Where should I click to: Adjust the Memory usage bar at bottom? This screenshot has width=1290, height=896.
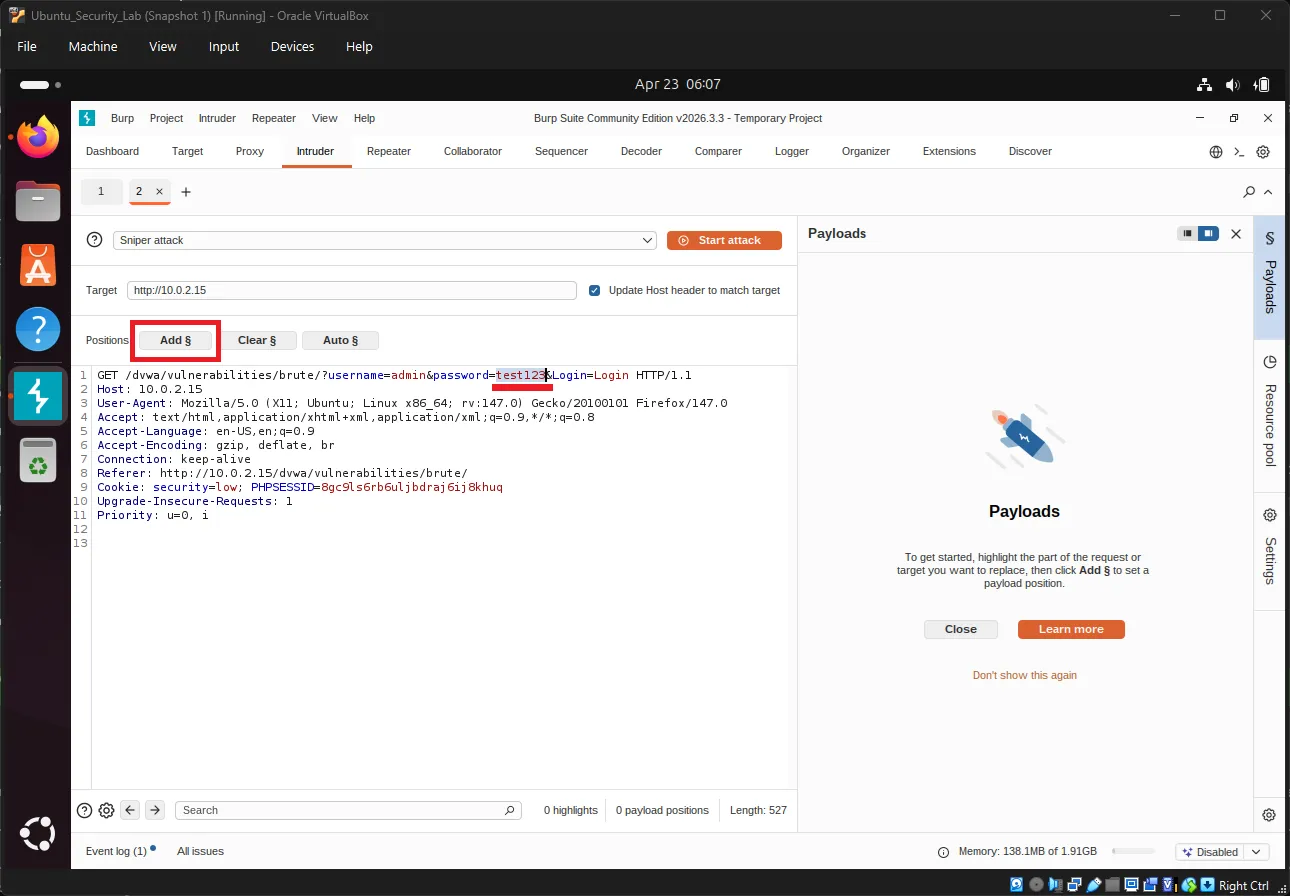point(1135,851)
